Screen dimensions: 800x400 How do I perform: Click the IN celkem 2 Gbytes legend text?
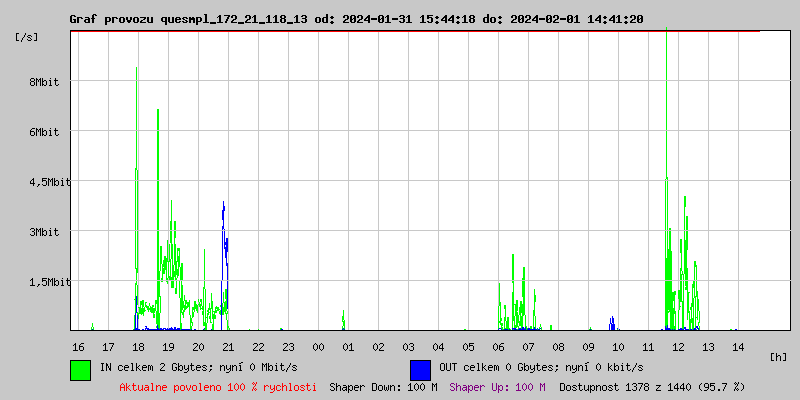[198, 367]
